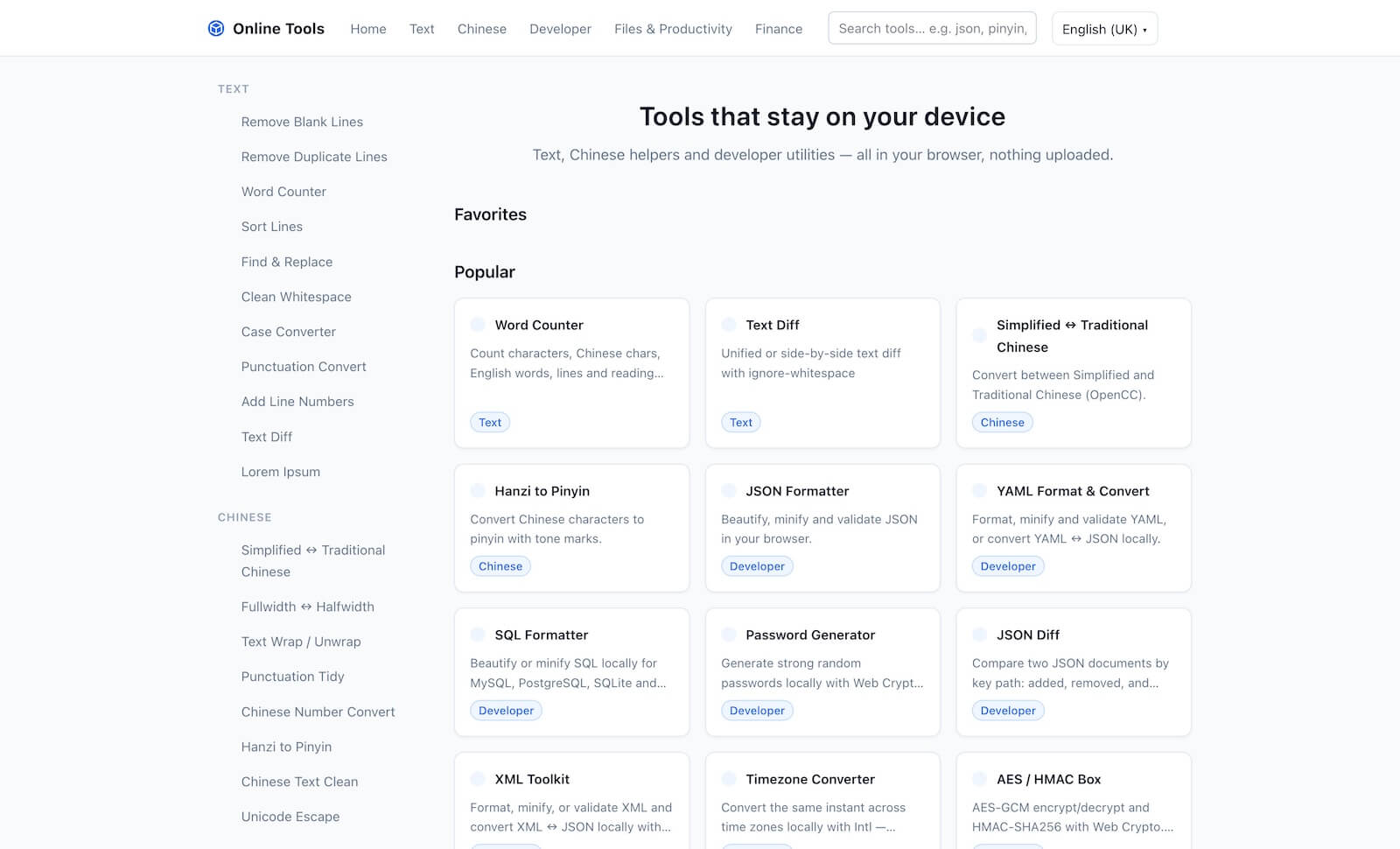Open Unicode Escape from the sidebar

point(290,817)
